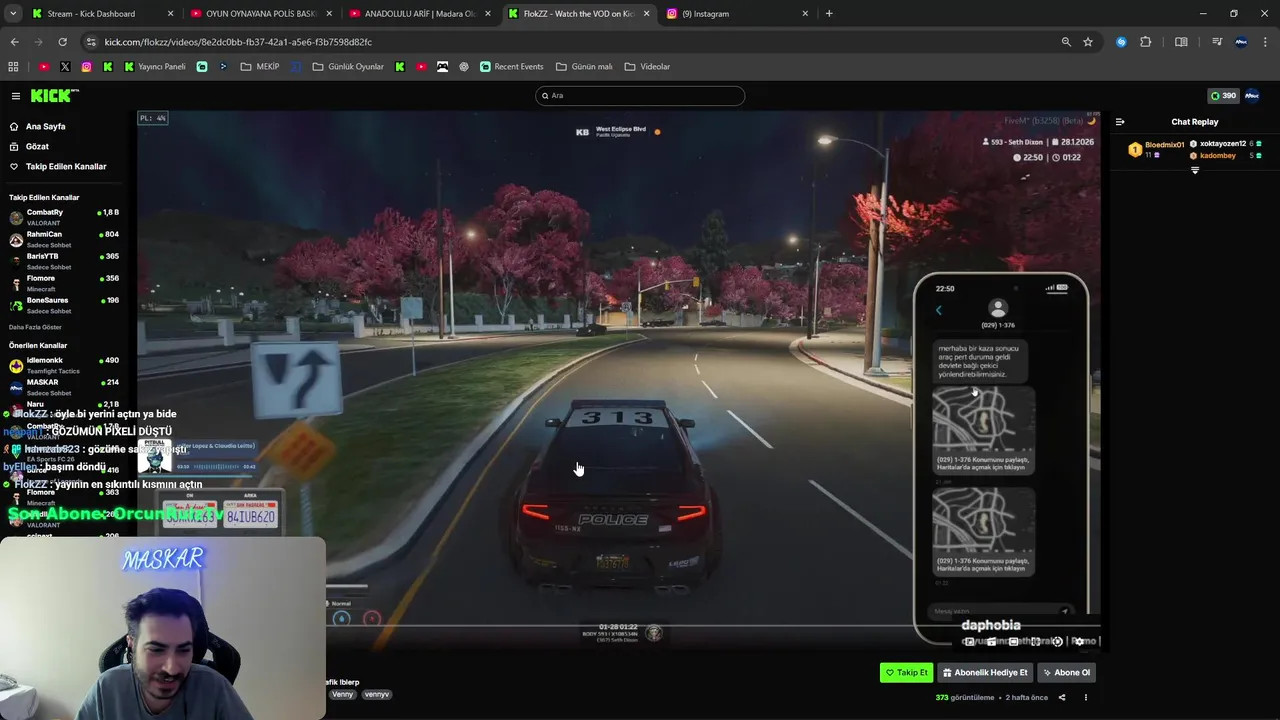This screenshot has width=1280, height=720.
Task: Open idlemonkk recommended channel
Action: [64, 365]
